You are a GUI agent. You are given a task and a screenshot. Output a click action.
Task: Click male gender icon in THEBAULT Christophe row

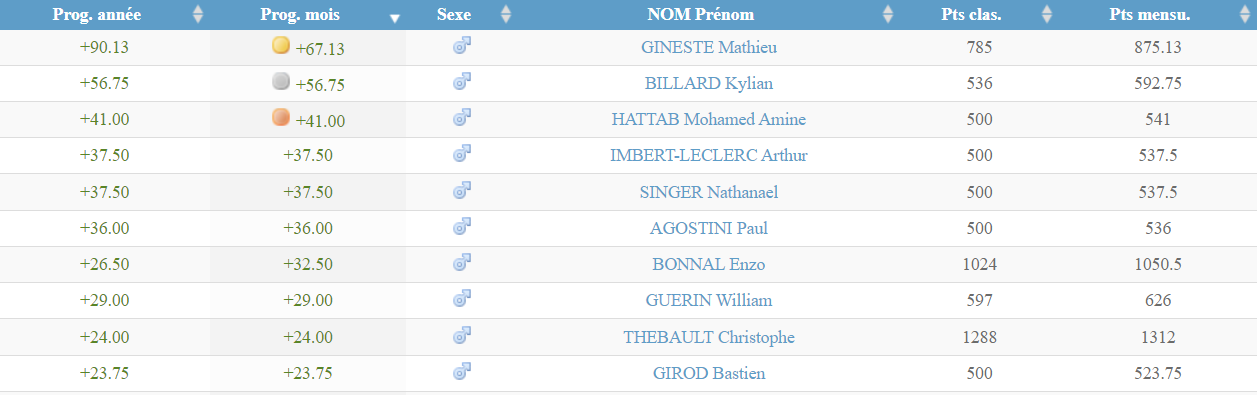462,335
